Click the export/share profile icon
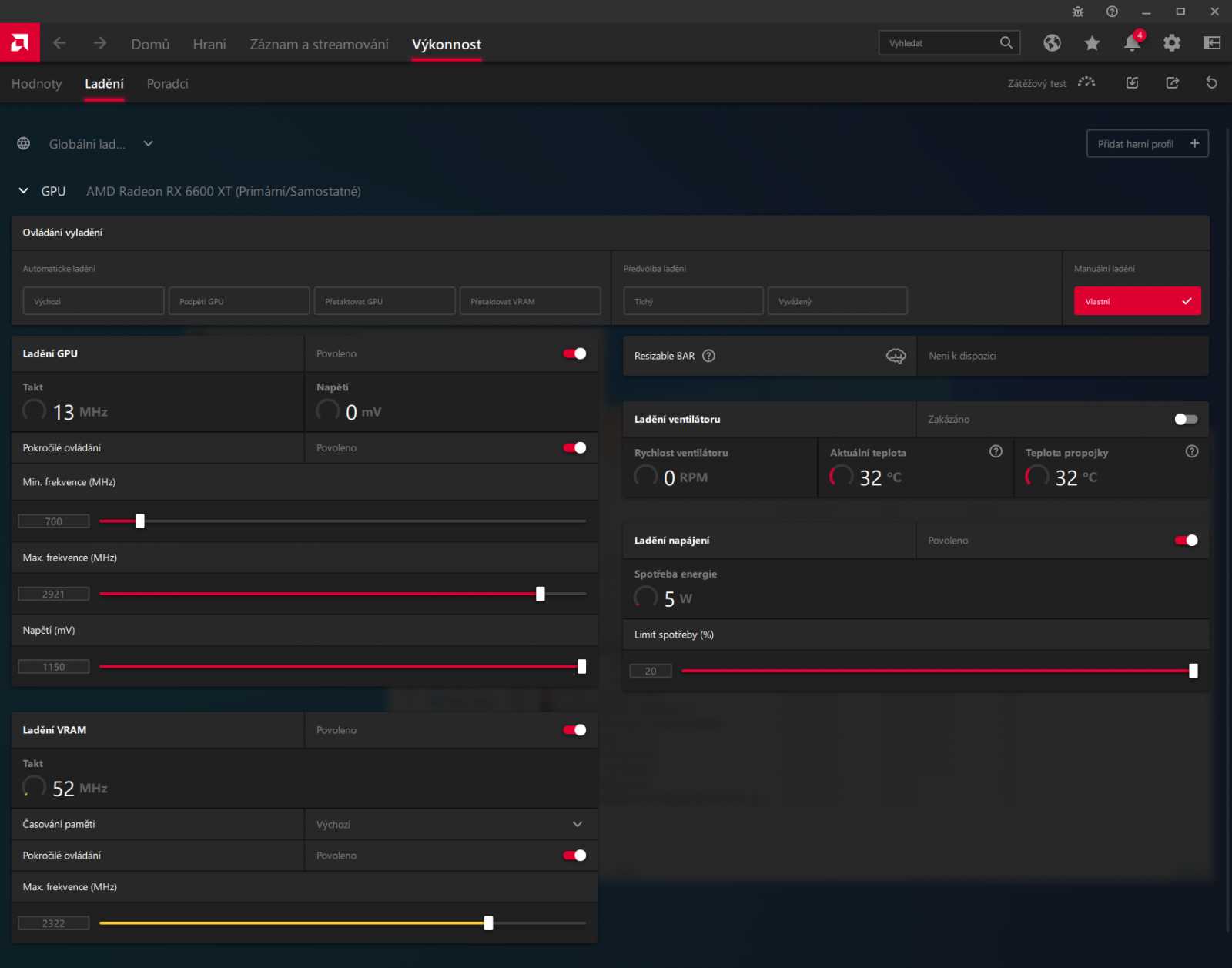 [x=1173, y=82]
